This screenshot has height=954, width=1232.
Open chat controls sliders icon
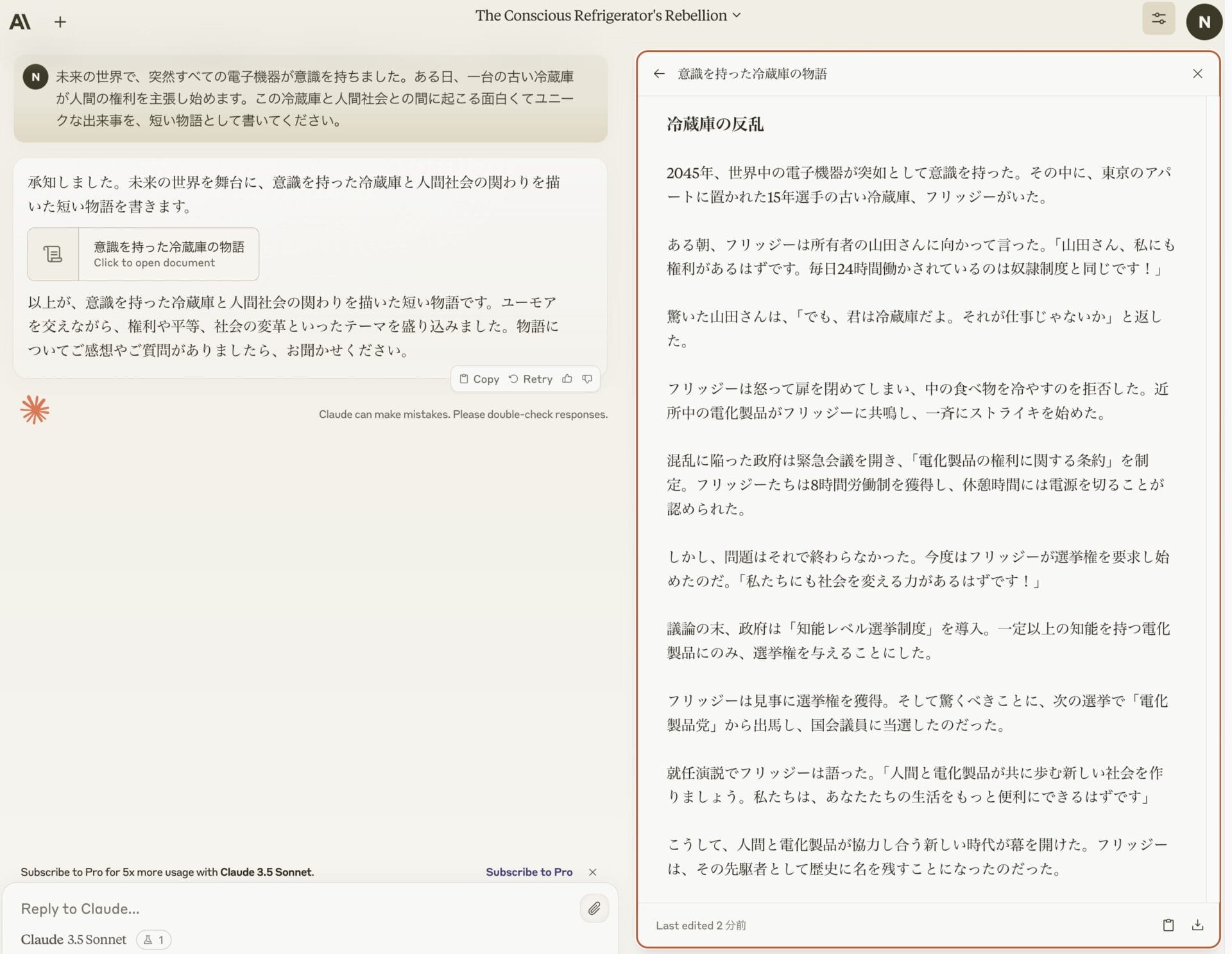(x=1158, y=19)
